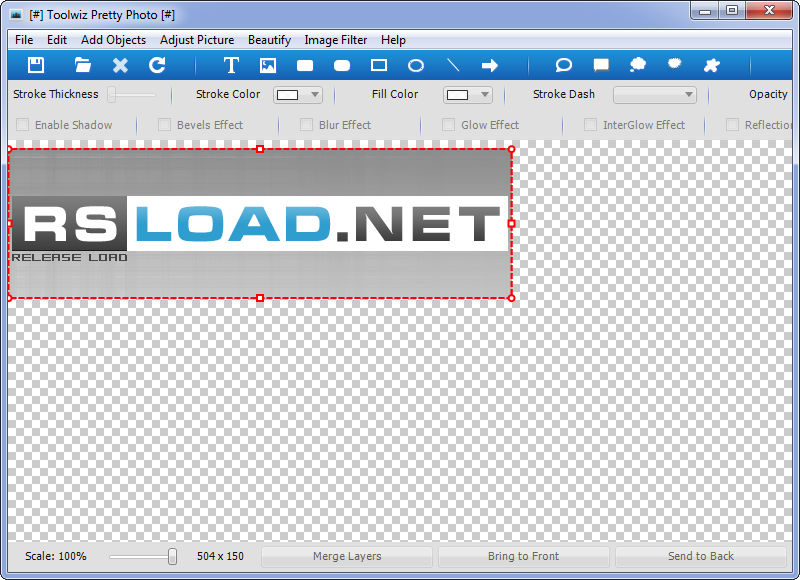This screenshot has width=800, height=580.
Task: Expand the Stroke Dash dropdown
Action: coord(655,95)
